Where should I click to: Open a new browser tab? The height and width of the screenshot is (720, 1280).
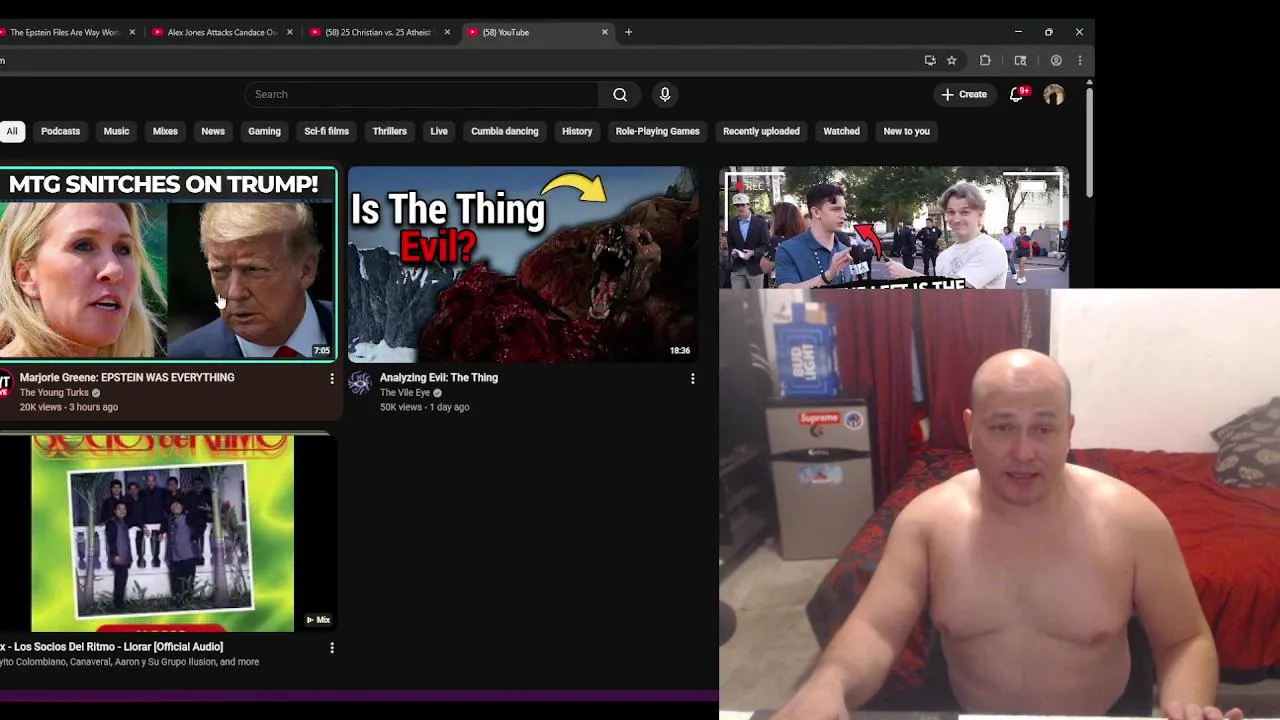pyautogui.click(x=628, y=32)
